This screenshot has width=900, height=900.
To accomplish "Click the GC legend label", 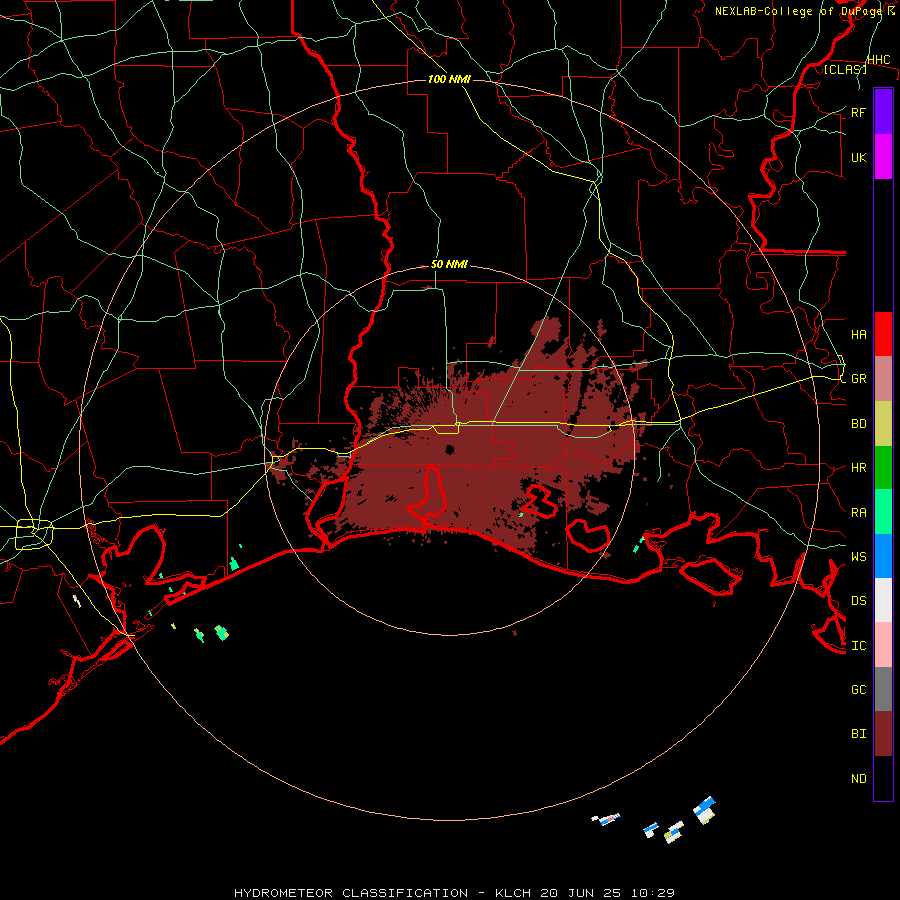I will click(x=858, y=690).
